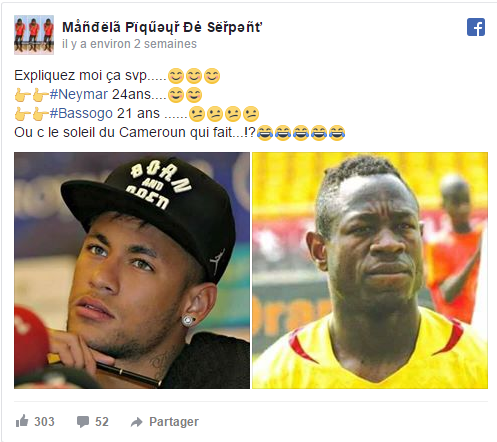
Task: Open the left photo with black cap
Action: [x=132, y=270]
